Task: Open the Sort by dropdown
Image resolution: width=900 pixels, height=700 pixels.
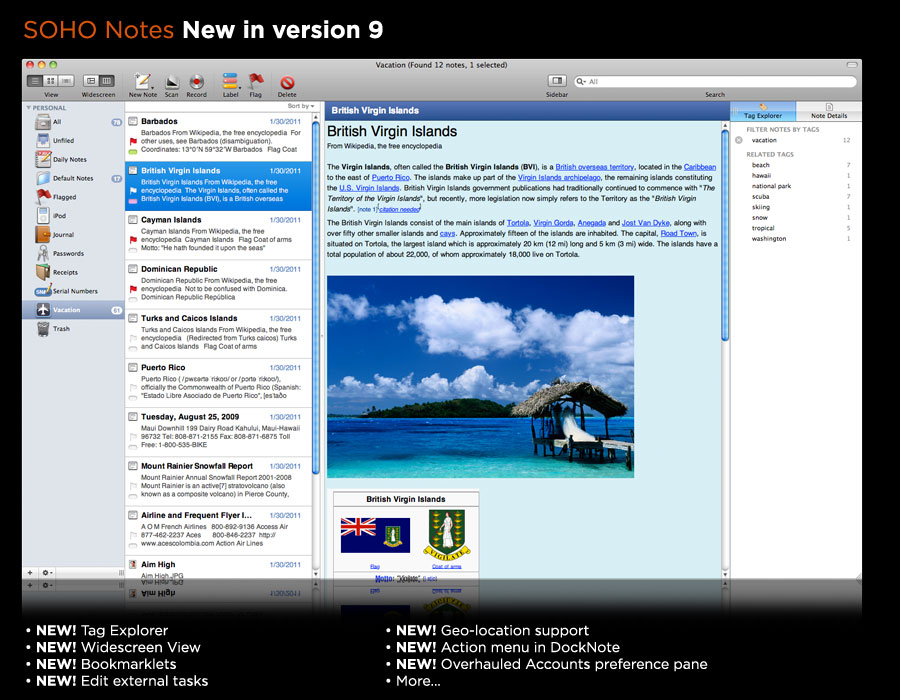Action: coord(301,106)
